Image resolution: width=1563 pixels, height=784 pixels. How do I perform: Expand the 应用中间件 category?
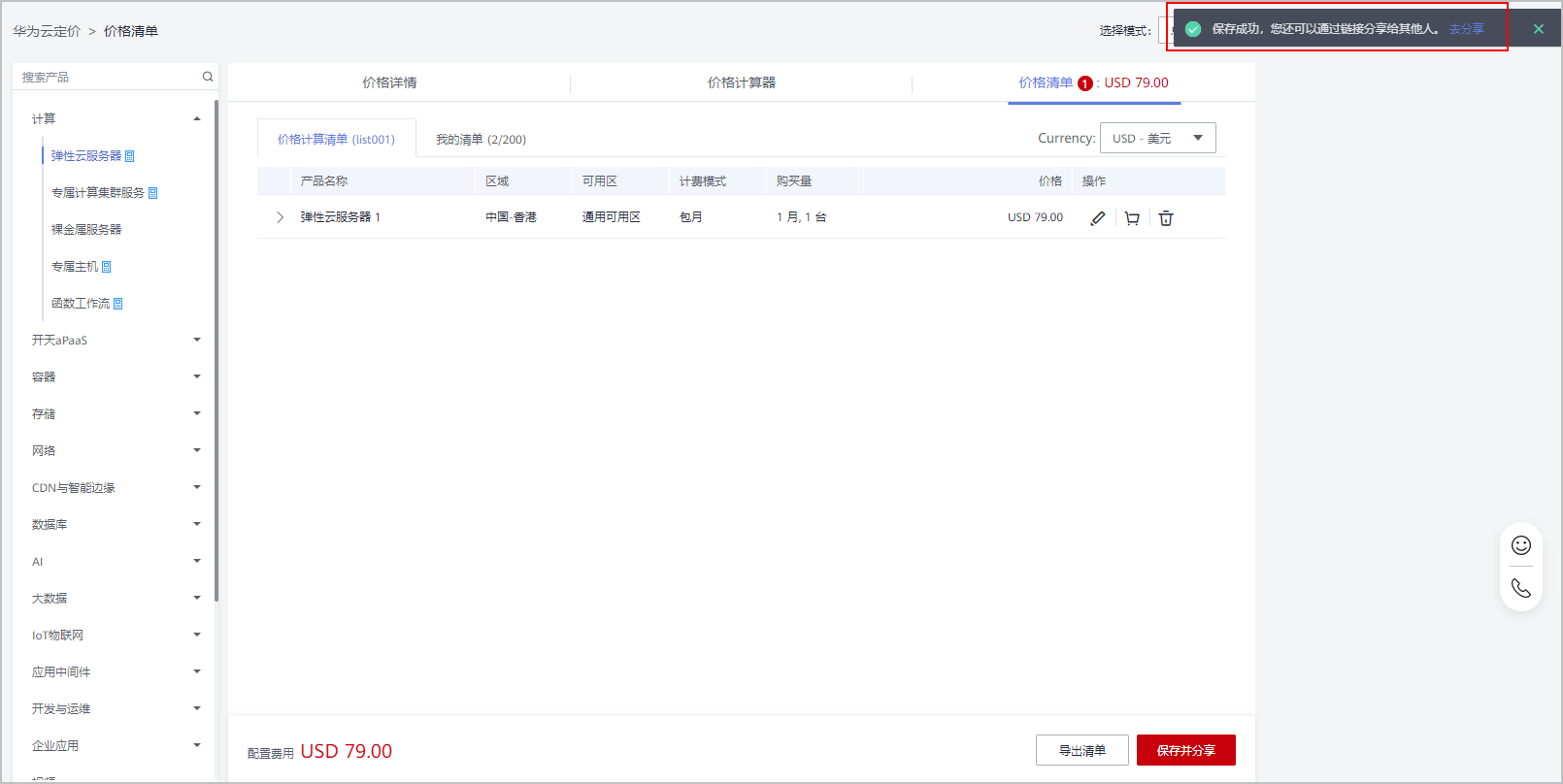[x=197, y=671]
